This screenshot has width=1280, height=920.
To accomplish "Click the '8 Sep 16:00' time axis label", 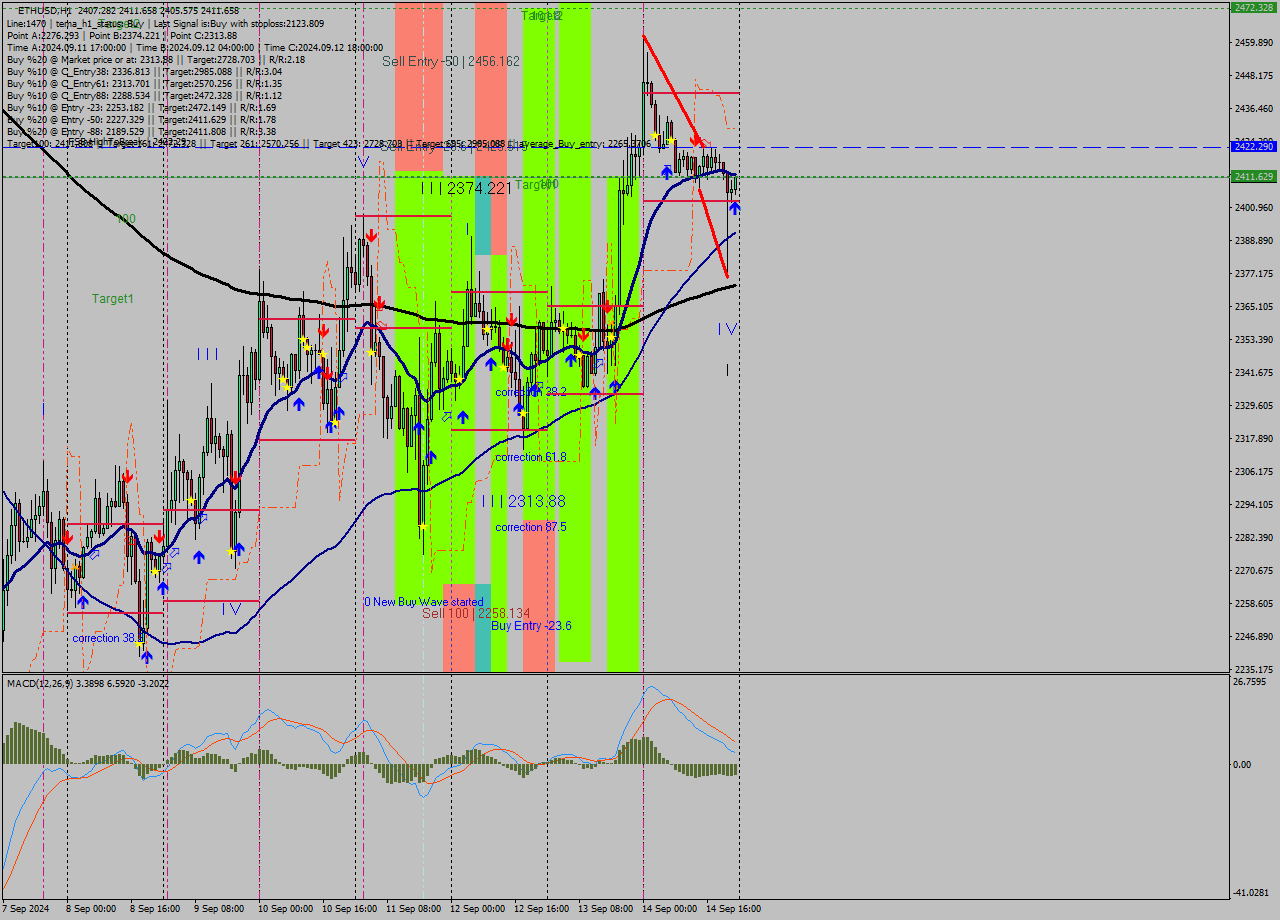I will tap(155, 909).
